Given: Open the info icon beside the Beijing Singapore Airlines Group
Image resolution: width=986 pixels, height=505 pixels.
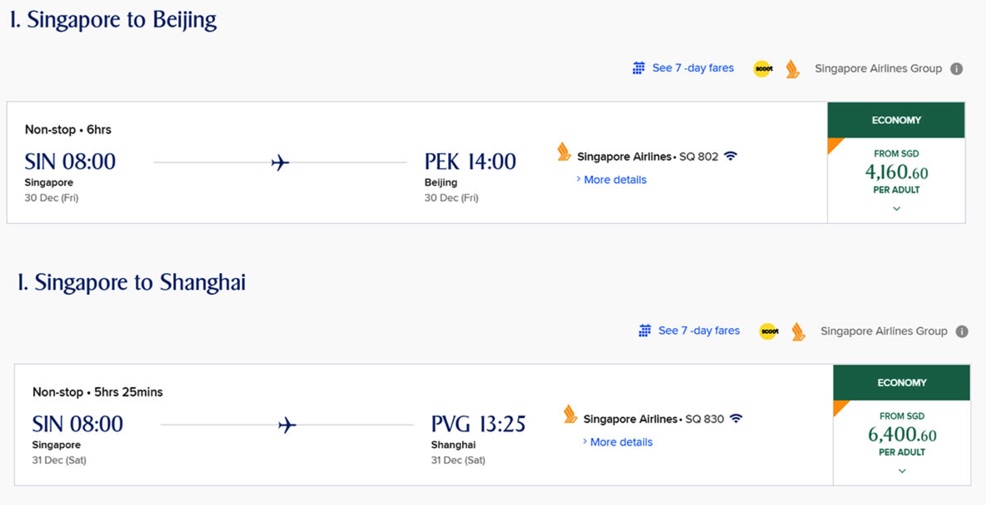Looking at the screenshot, I should [x=956, y=69].
